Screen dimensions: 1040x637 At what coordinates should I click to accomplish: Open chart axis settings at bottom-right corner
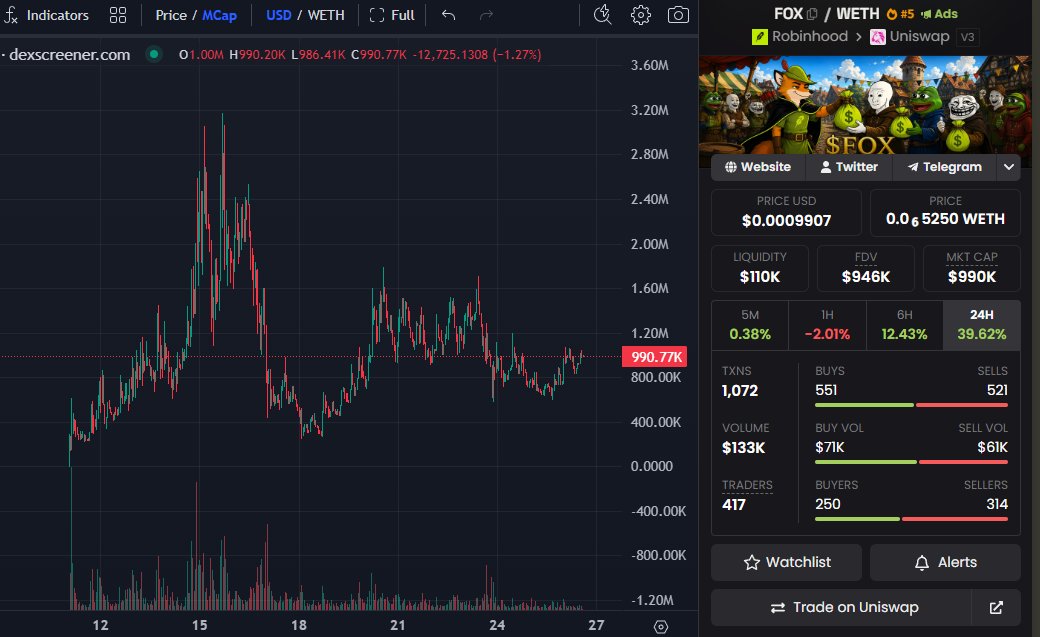661,626
